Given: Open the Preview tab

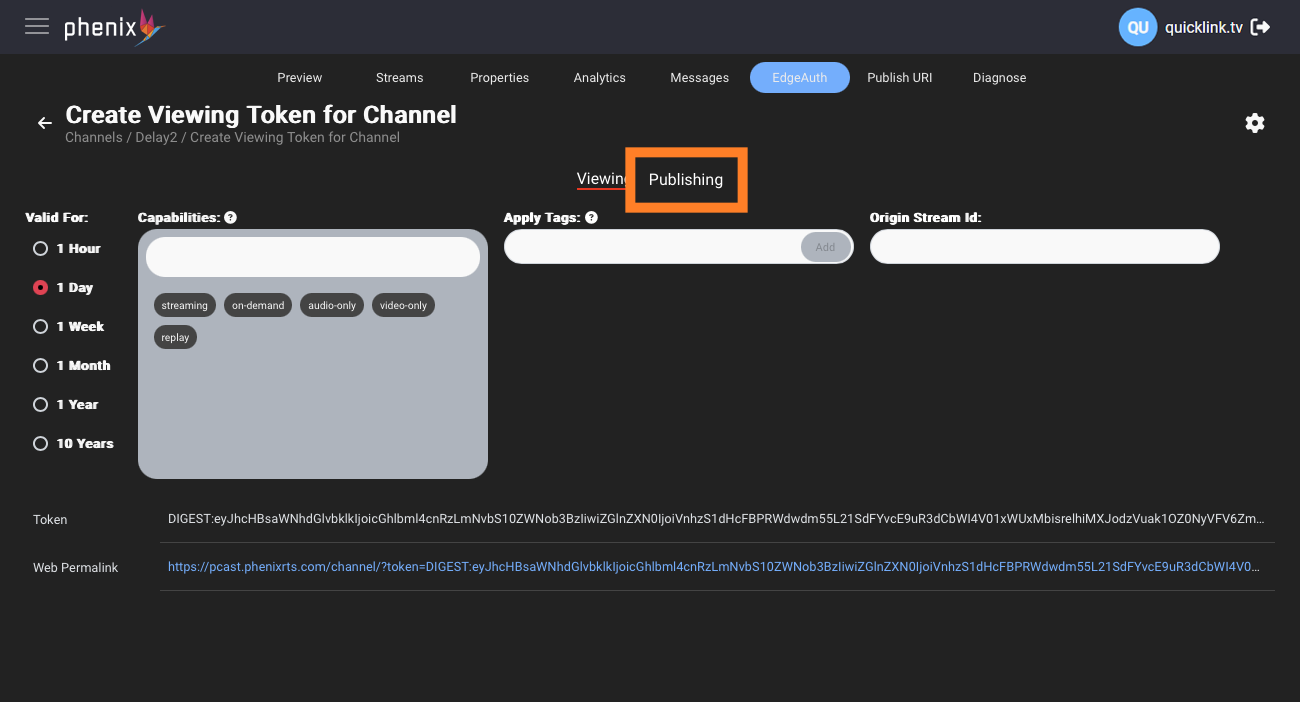Looking at the screenshot, I should [300, 77].
